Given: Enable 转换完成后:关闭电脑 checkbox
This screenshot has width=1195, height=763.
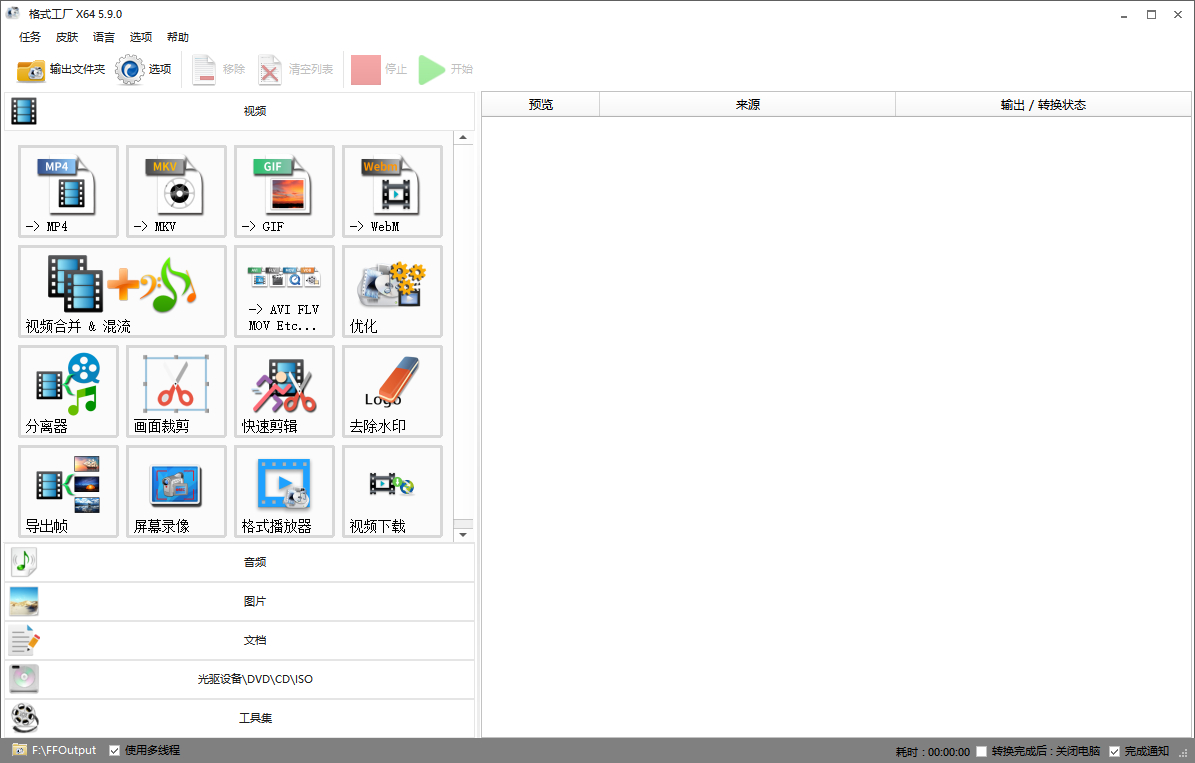Looking at the screenshot, I should pos(982,751).
